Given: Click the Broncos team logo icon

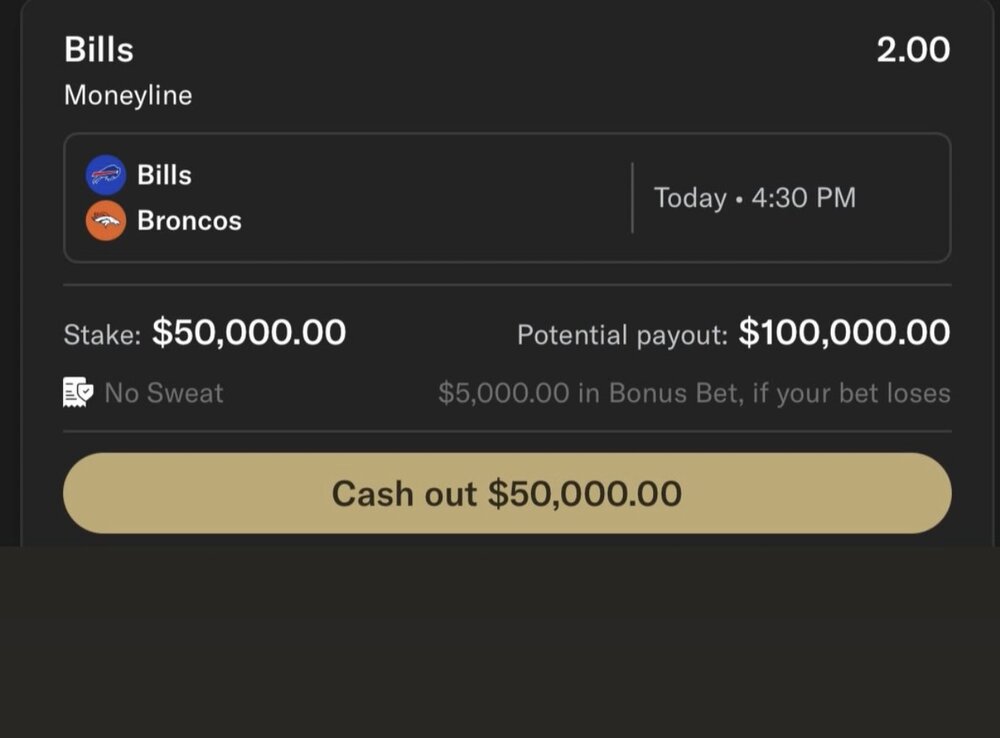Looking at the screenshot, I should tap(106, 221).
